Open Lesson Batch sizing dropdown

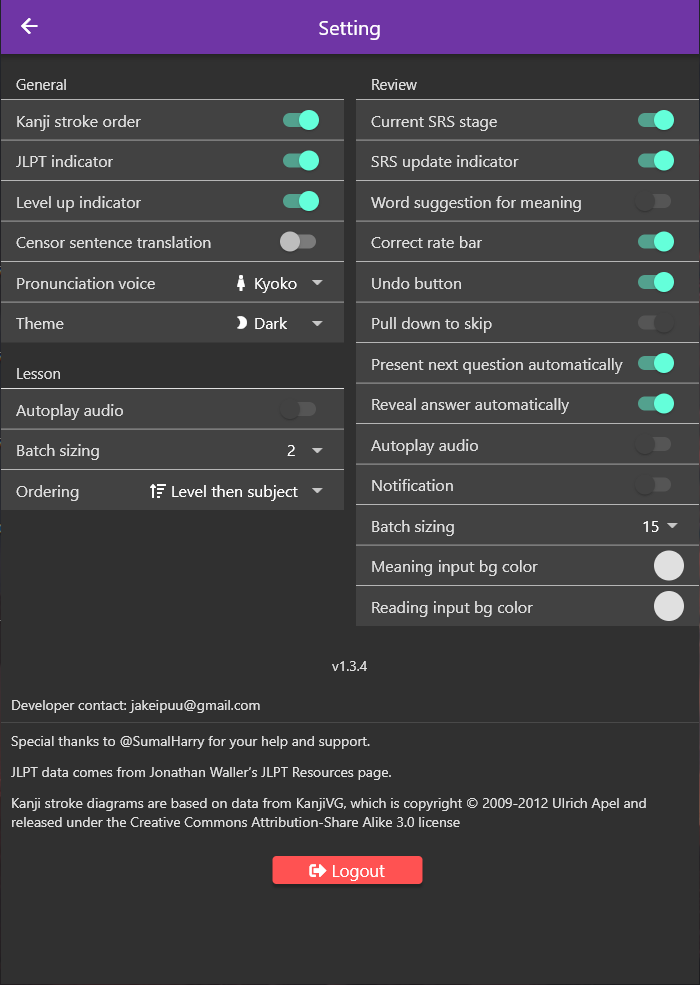click(x=317, y=451)
